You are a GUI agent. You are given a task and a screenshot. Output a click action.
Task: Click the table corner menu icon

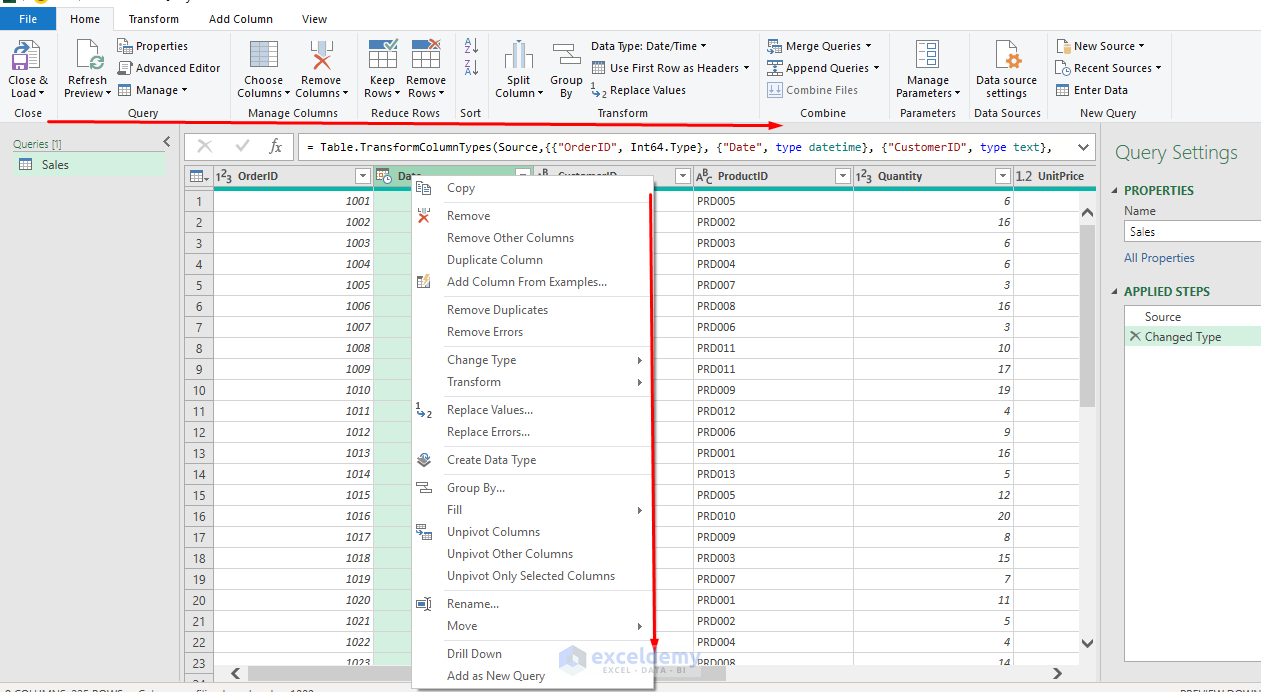pos(199,177)
